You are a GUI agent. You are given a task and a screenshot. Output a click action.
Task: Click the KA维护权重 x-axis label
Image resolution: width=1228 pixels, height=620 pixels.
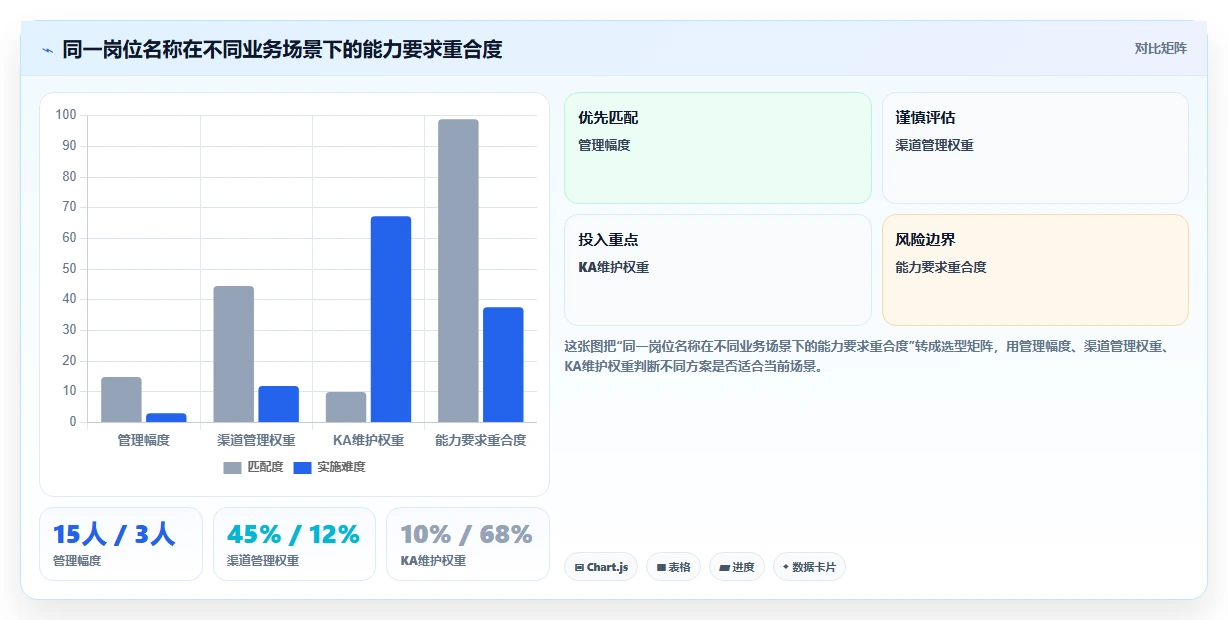tap(369, 440)
